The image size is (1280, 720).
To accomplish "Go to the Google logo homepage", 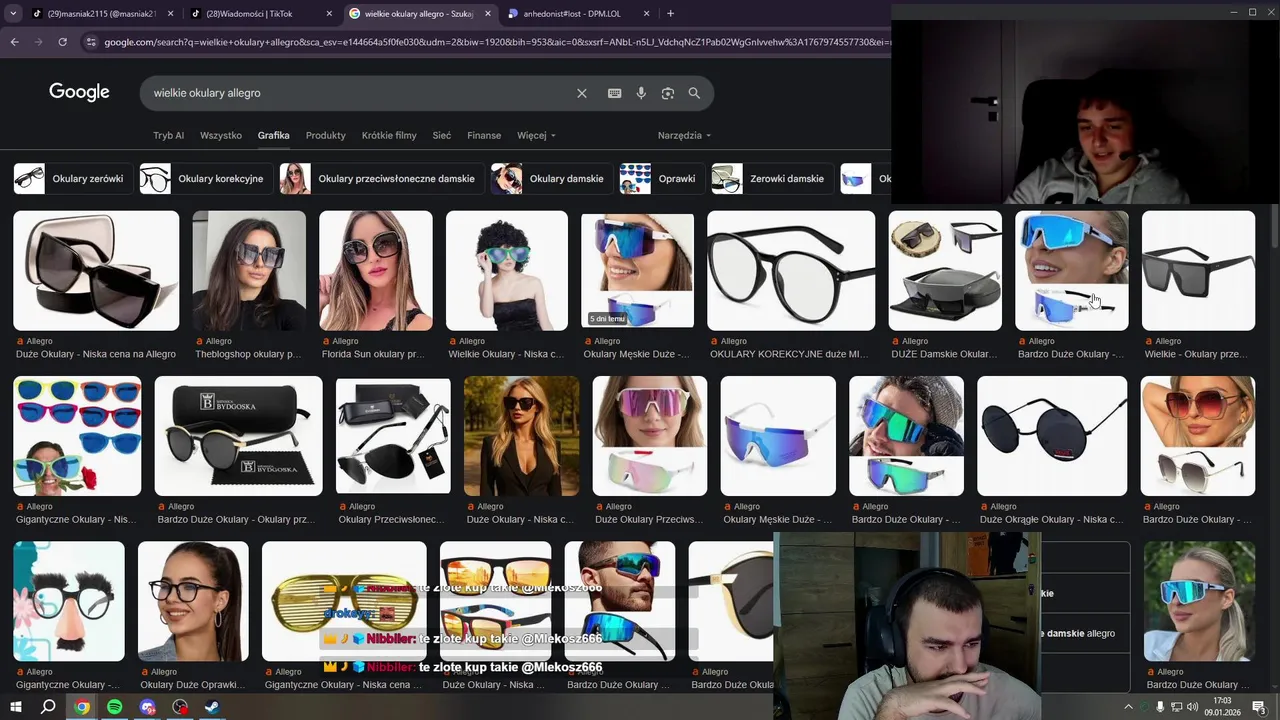I will (x=79, y=92).
